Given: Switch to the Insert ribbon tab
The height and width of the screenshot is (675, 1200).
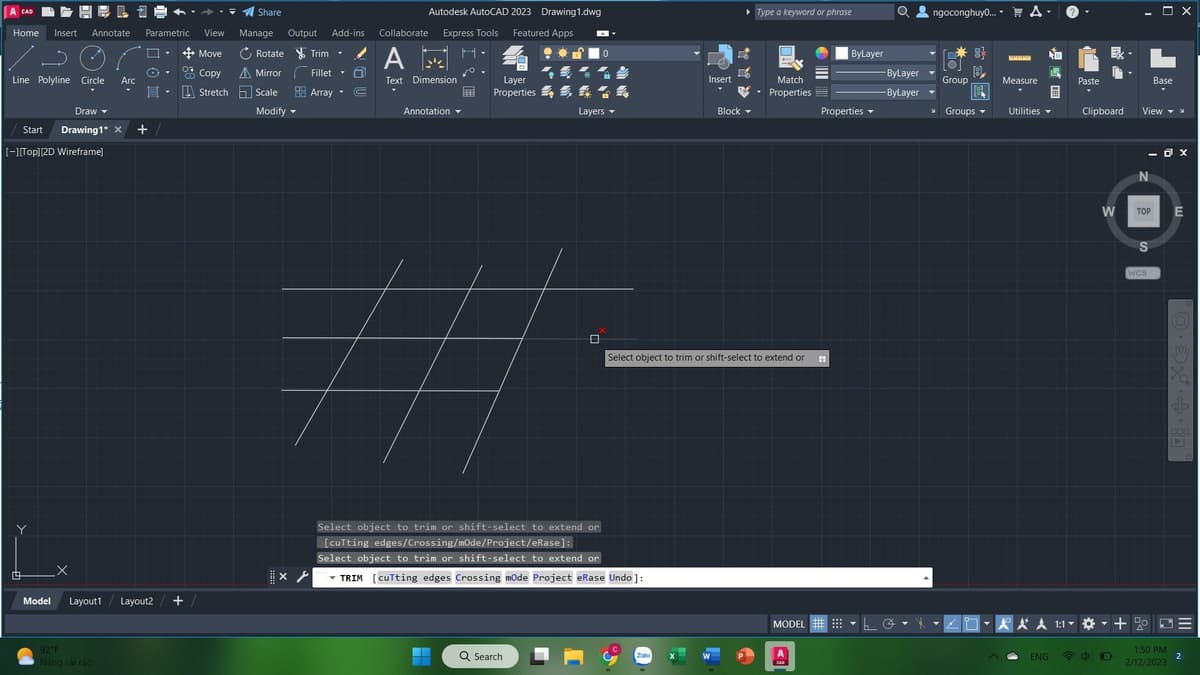Looking at the screenshot, I should tap(65, 33).
